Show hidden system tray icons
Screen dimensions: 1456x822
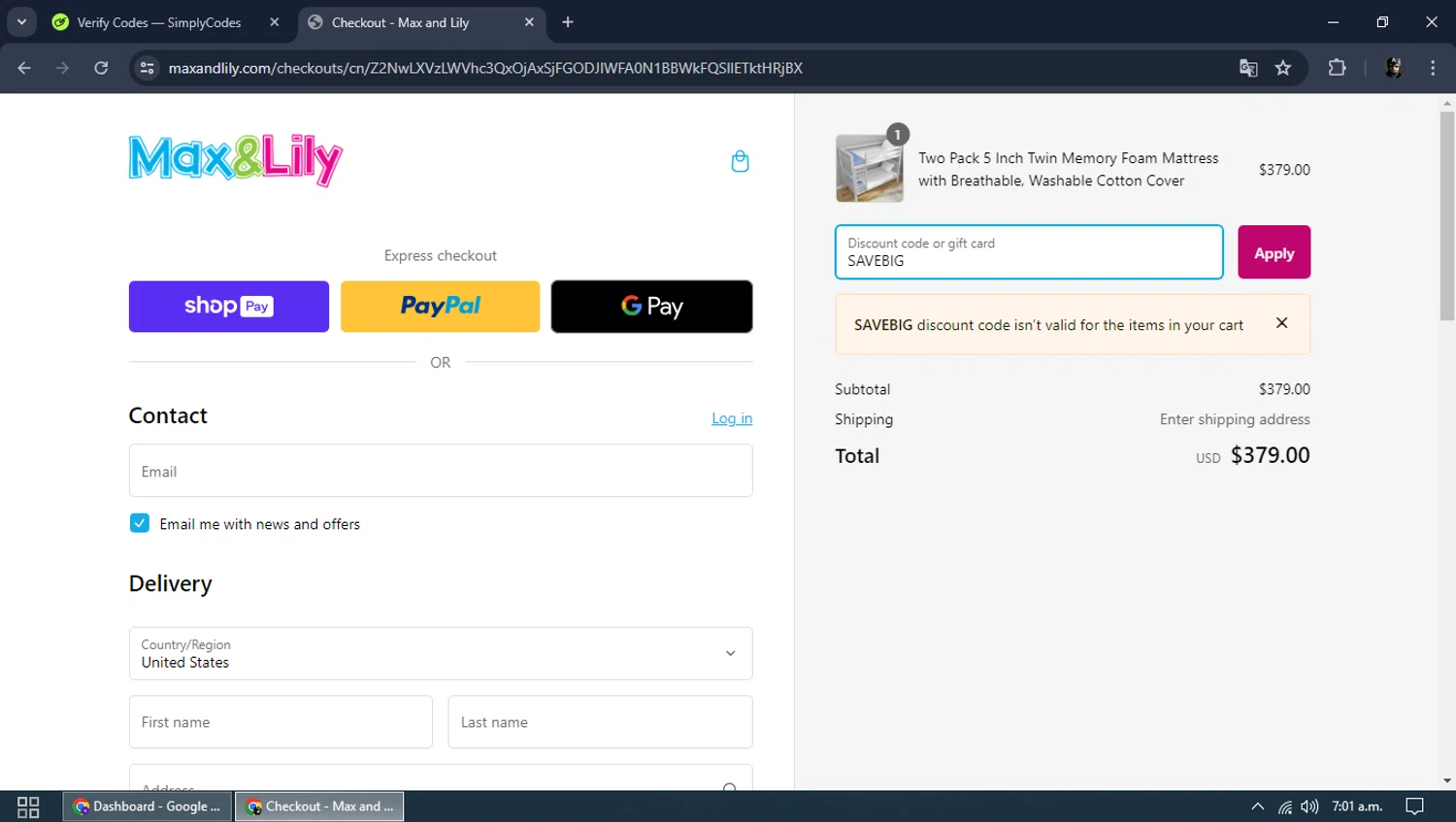click(1257, 806)
